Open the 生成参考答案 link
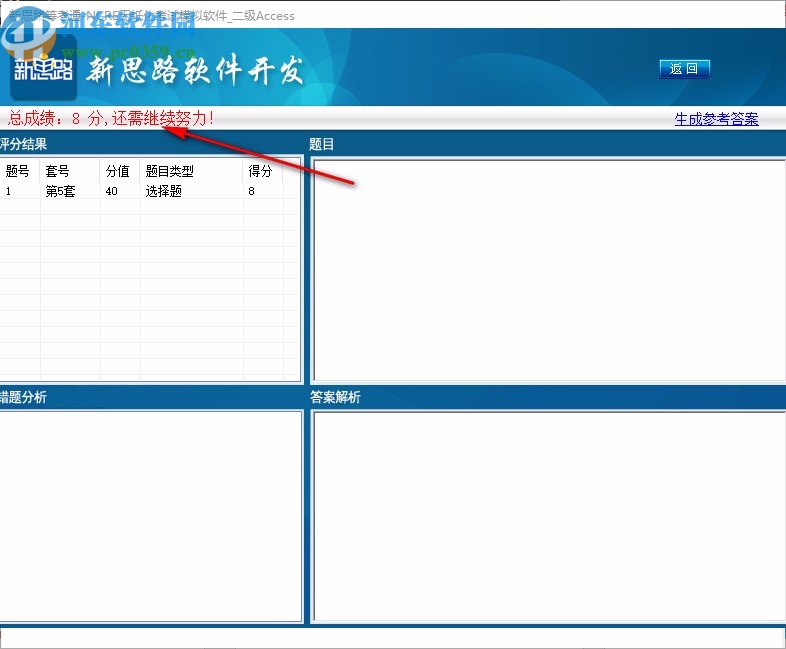 coord(716,119)
